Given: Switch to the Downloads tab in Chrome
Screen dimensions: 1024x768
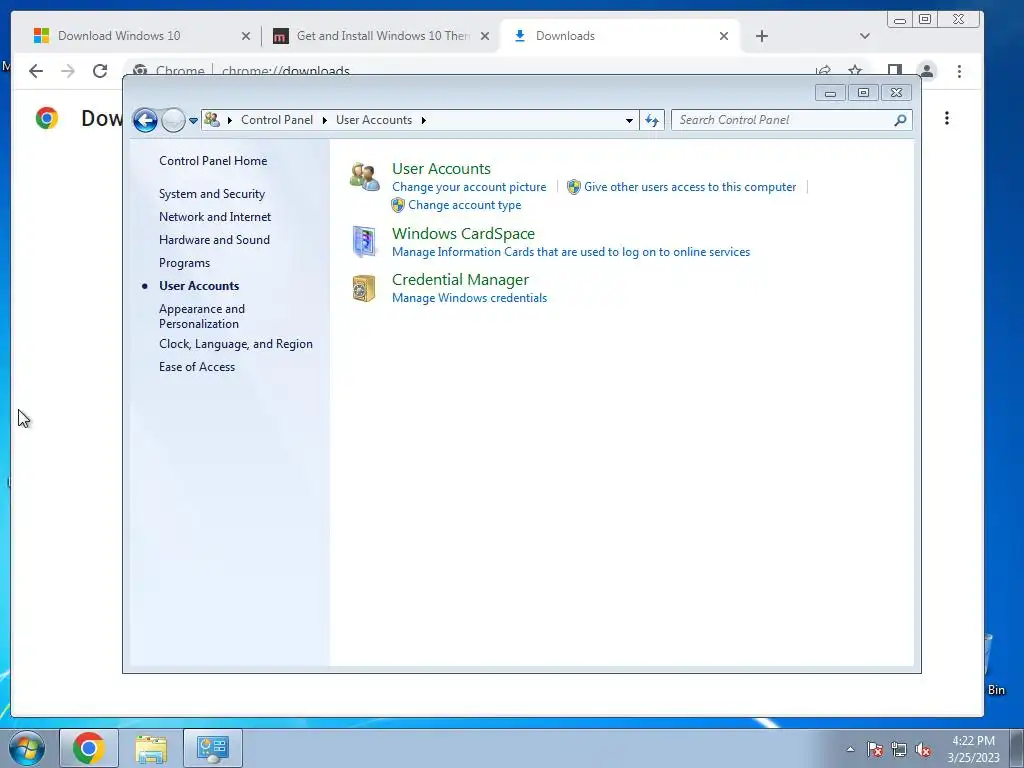Looking at the screenshot, I should pyautogui.click(x=619, y=36).
